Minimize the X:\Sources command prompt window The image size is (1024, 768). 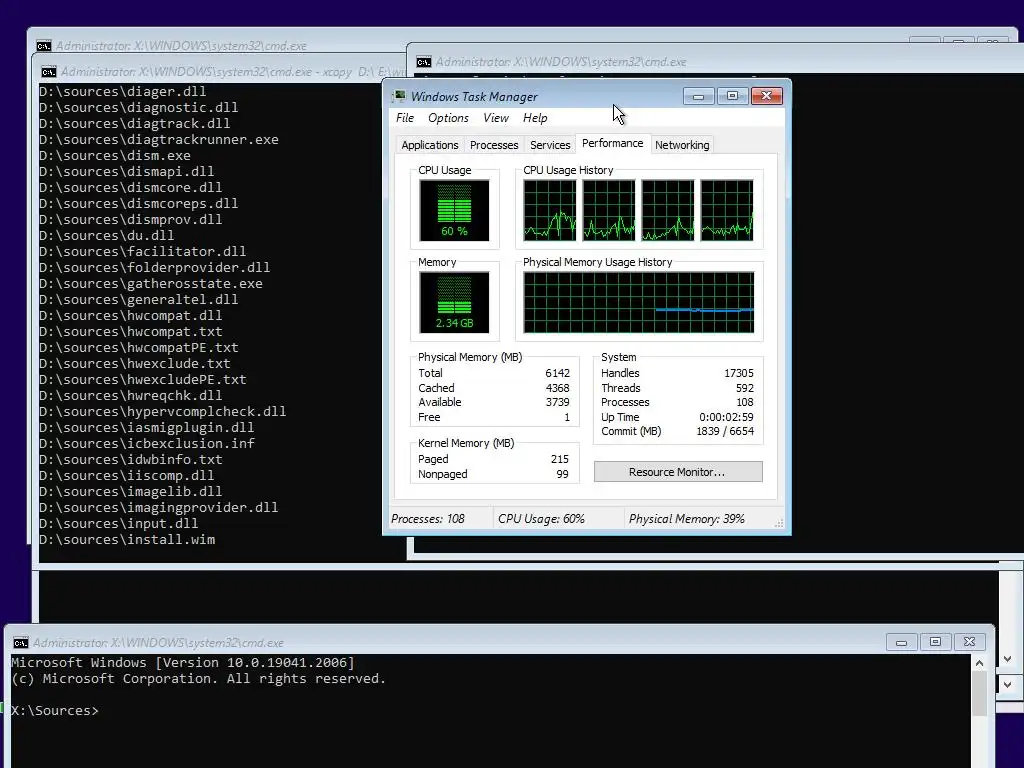click(901, 642)
